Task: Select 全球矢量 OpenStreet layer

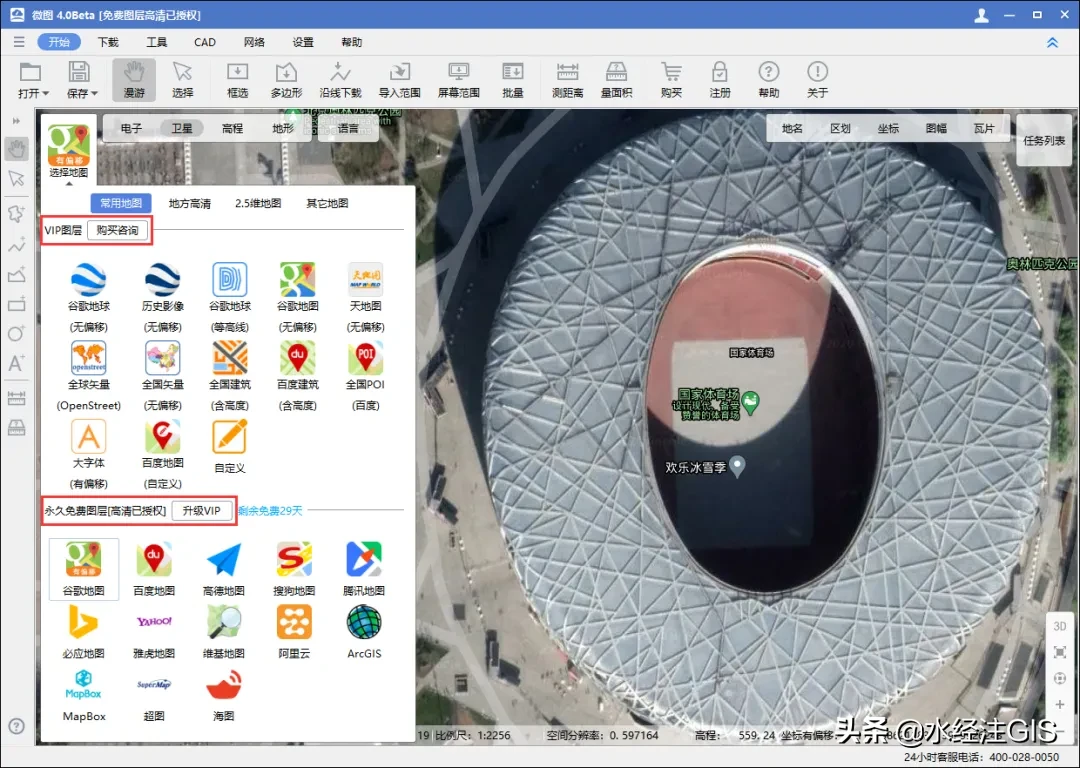Action: (89, 376)
